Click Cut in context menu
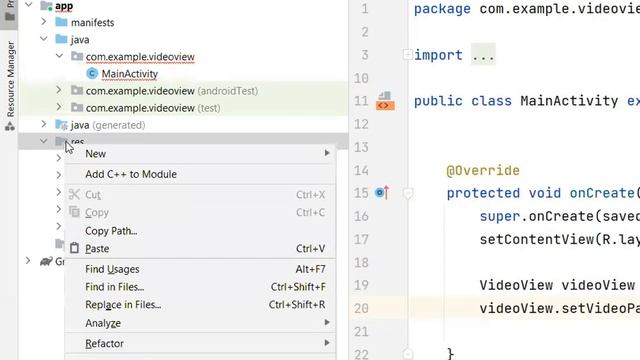 tap(200, 195)
